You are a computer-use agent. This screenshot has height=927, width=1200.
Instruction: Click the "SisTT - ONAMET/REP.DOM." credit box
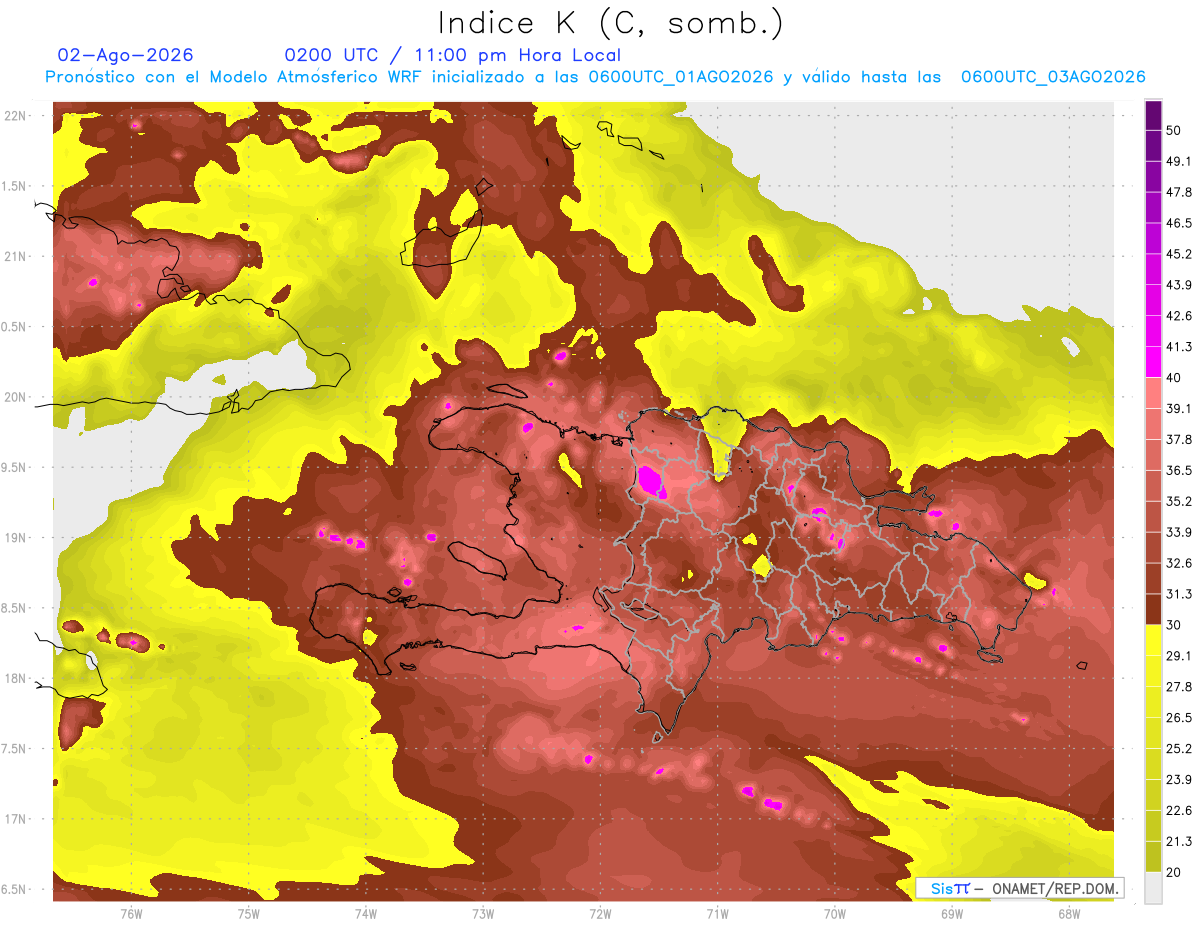click(x=1020, y=888)
